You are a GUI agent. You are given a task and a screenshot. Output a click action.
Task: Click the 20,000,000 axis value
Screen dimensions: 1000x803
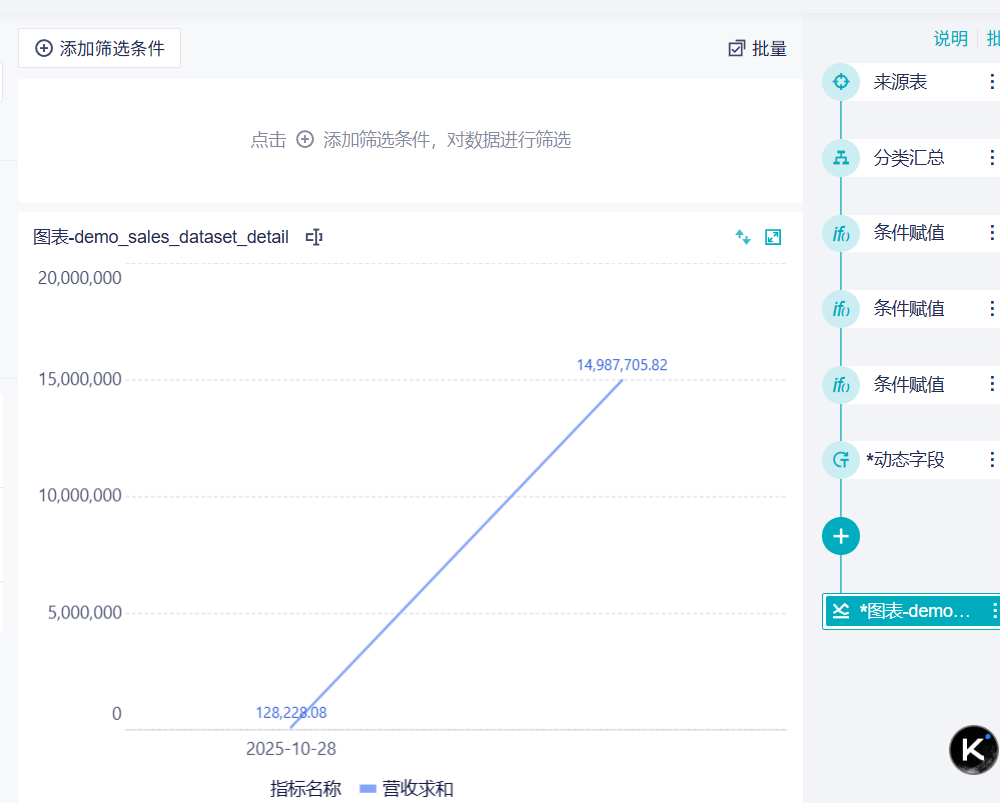coord(80,278)
